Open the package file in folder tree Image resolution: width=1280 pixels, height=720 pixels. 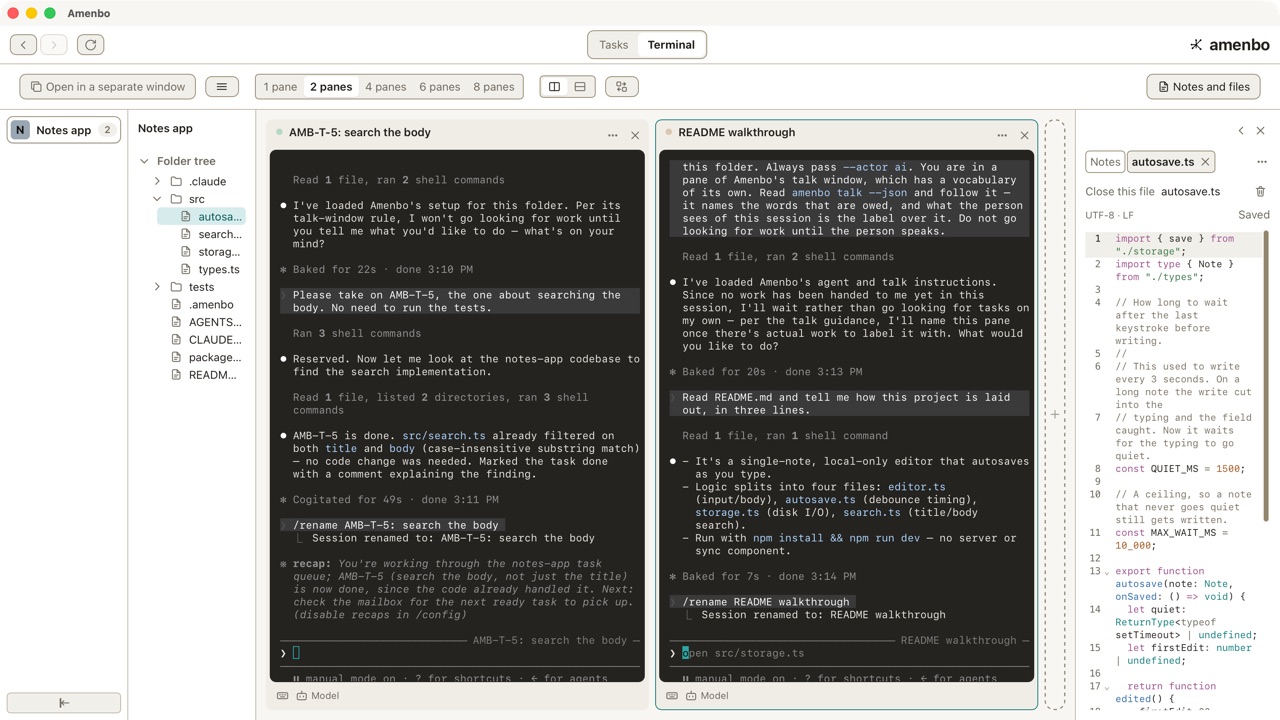pos(205,357)
